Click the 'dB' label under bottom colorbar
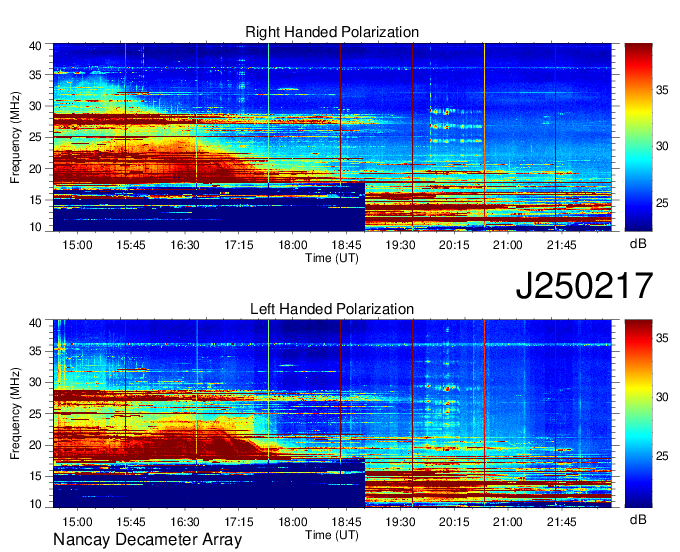The image size is (680, 552). [638, 519]
